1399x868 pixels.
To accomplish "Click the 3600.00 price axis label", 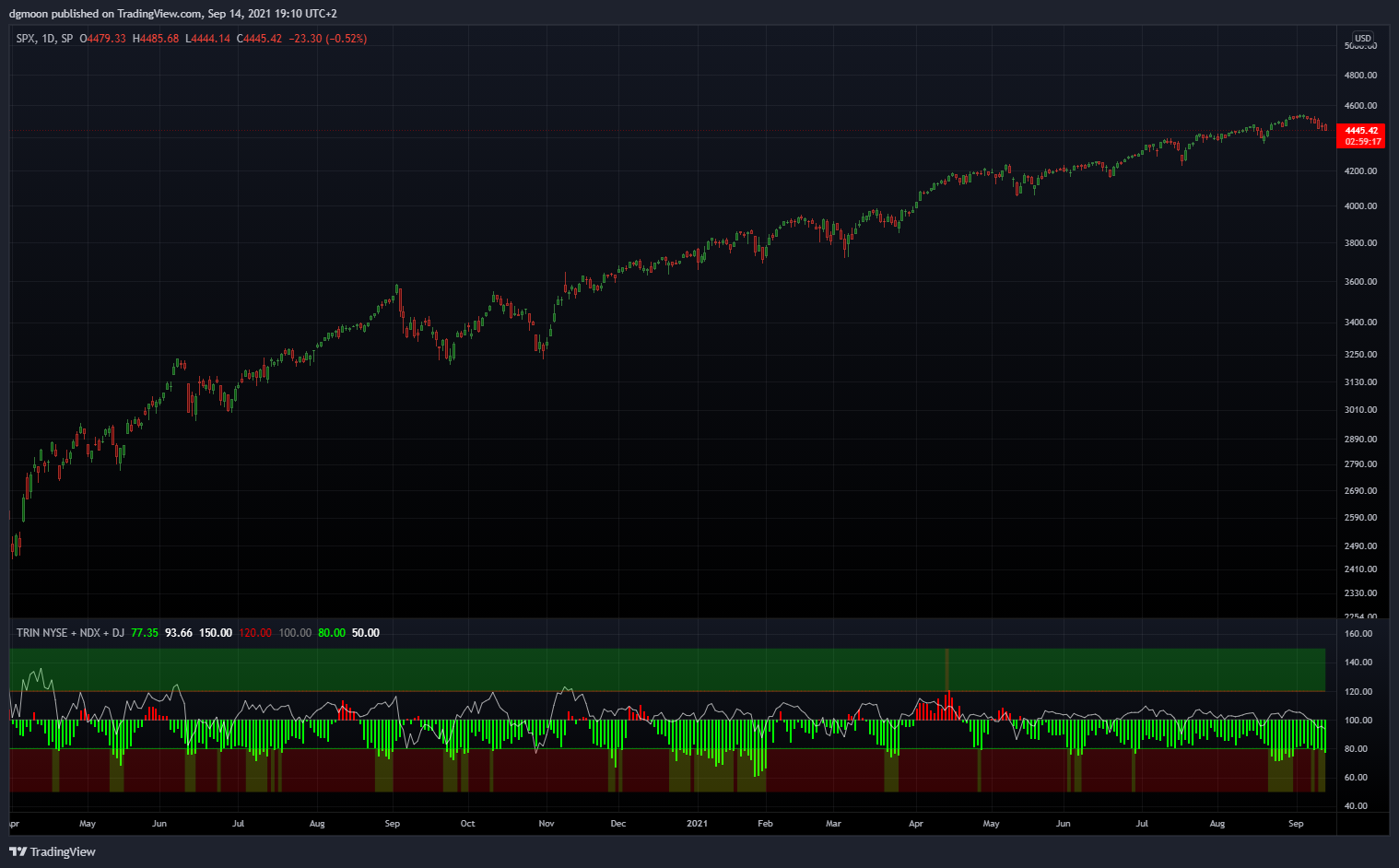I will (1360, 282).
